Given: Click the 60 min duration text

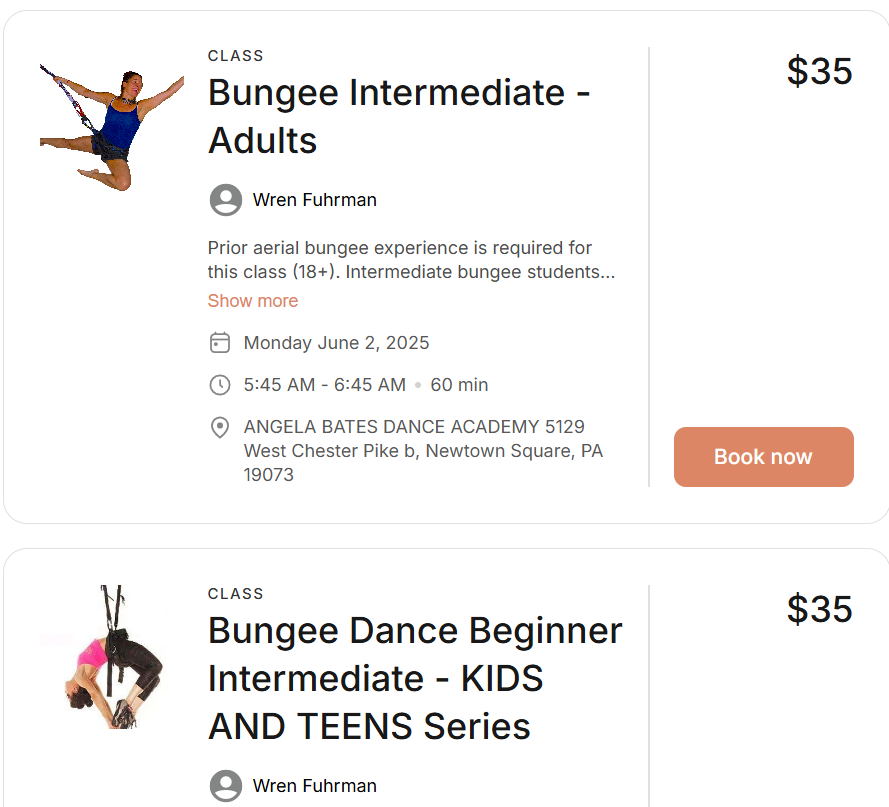Looking at the screenshot, I should (459, 385).
